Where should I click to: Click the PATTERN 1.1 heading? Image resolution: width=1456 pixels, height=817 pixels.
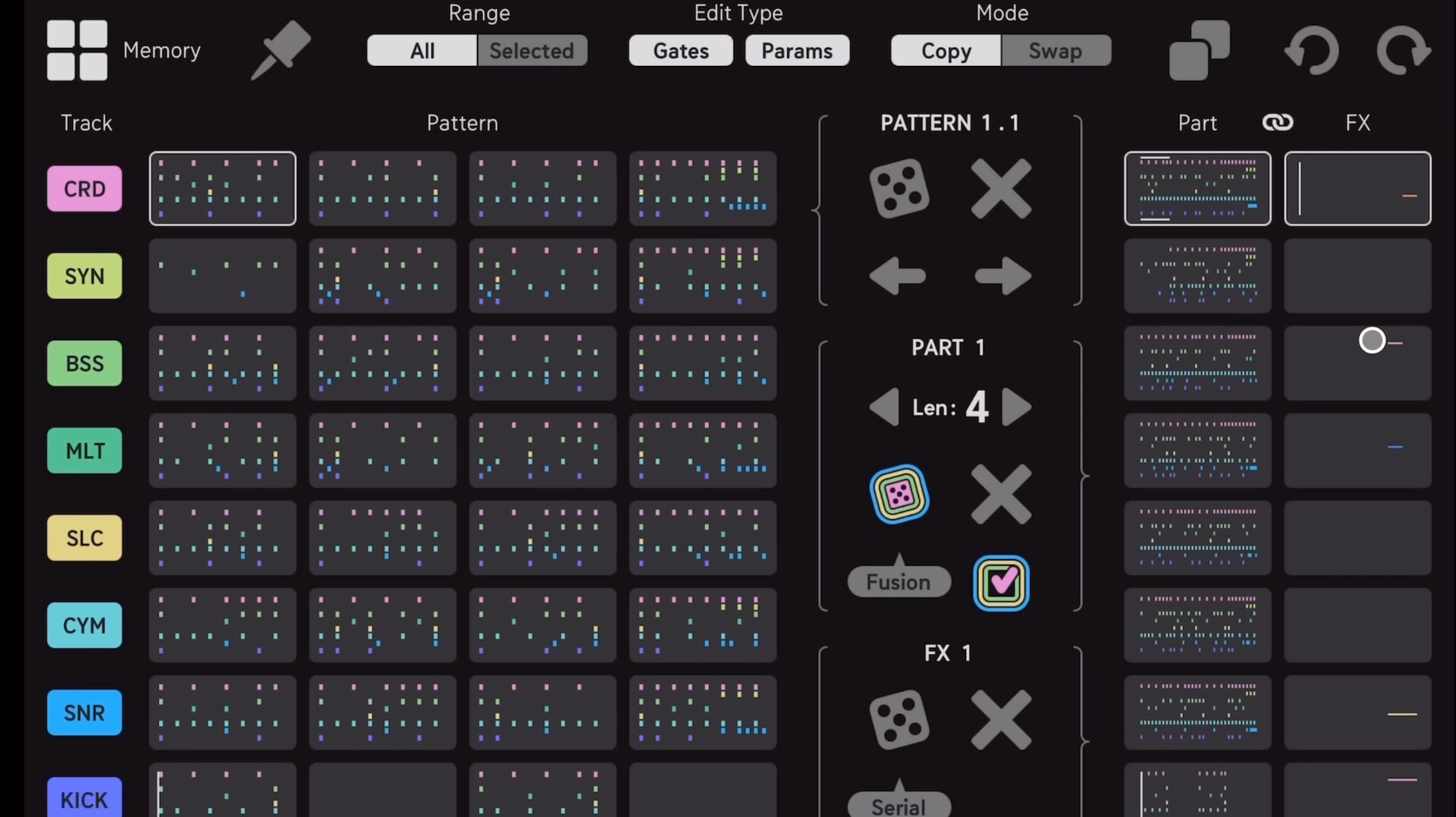pos(949,123)
